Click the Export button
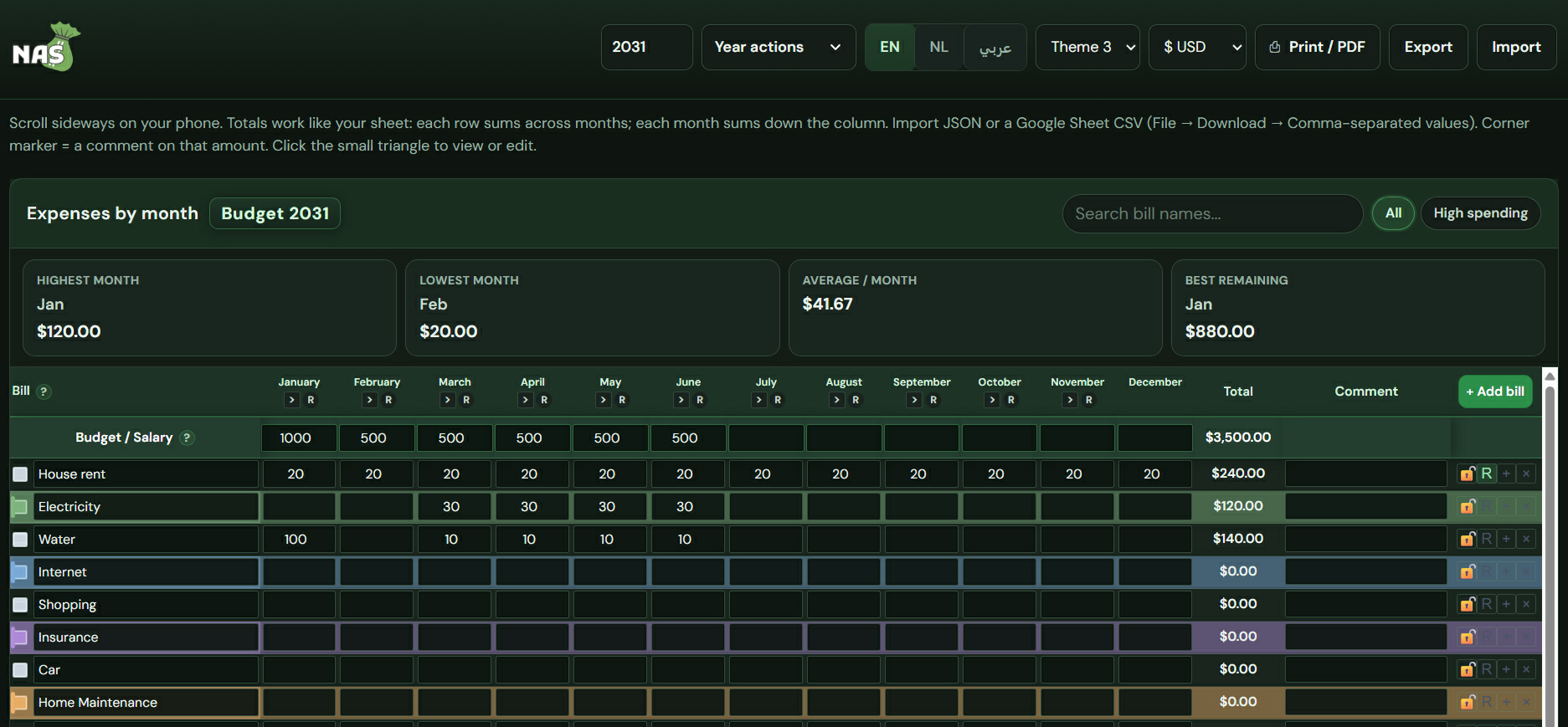Image resolution: width=1568 pixels, height=727 pixels. point(1428,47)
